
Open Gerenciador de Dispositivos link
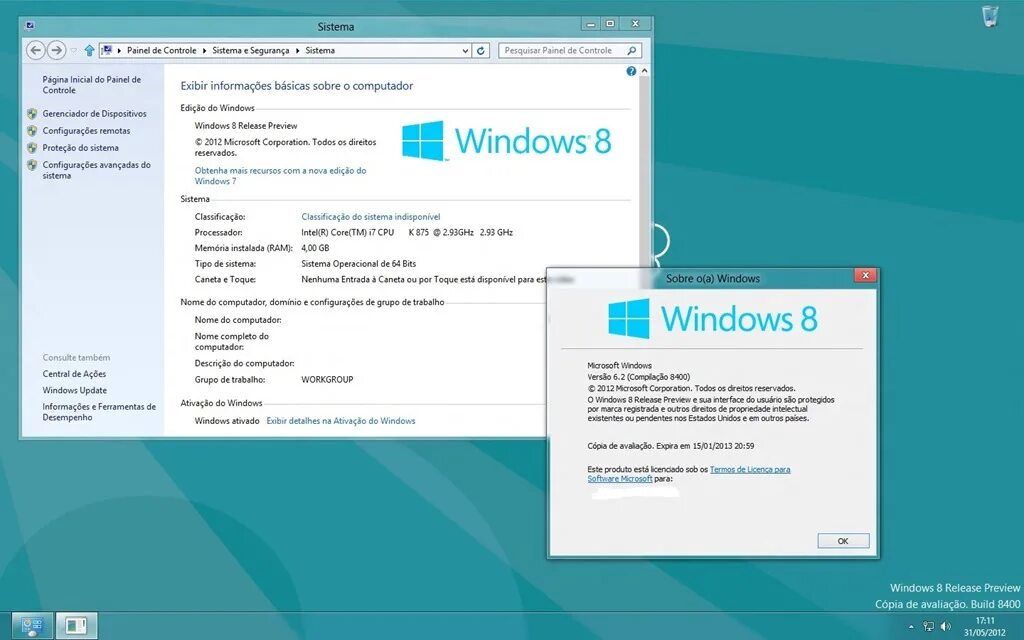(94, 114)
